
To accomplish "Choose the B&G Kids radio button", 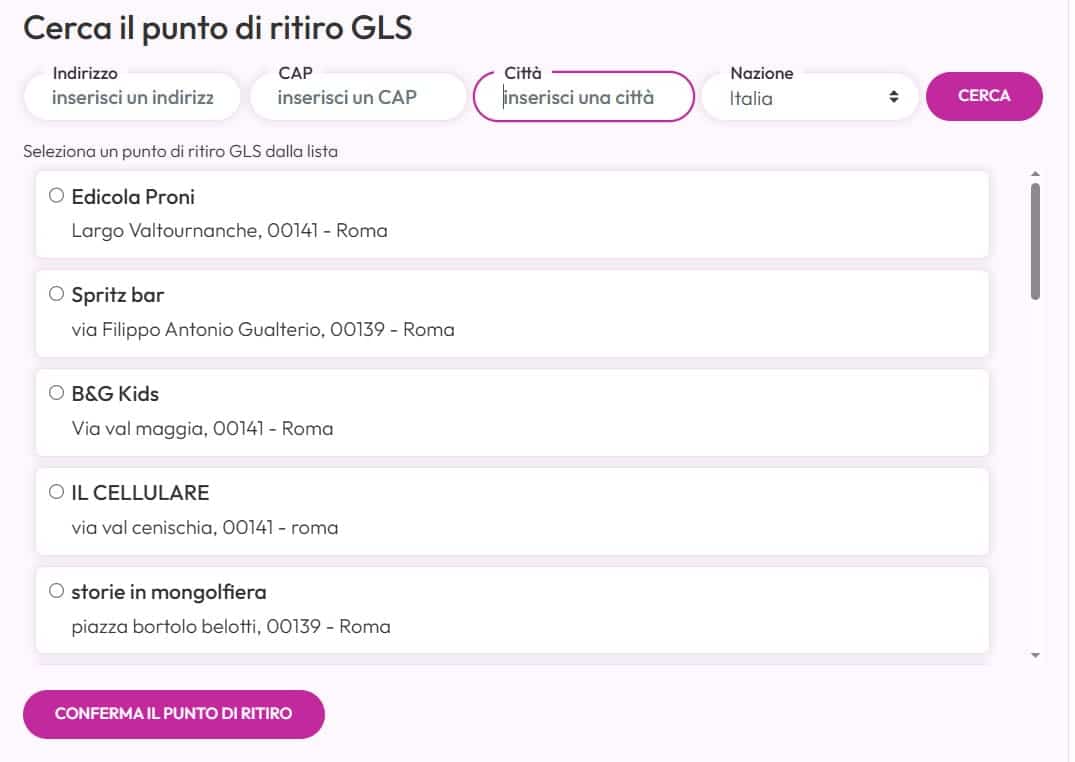I will pyautogui.click(x=56, y=393).
